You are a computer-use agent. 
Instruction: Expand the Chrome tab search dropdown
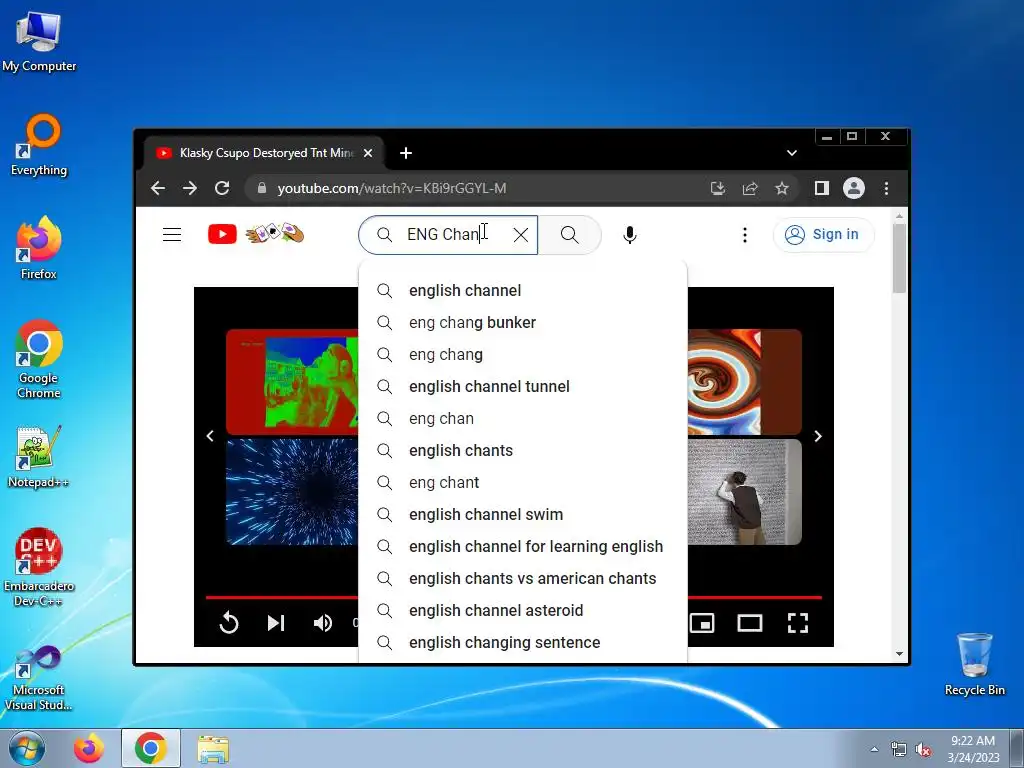tap(792, 153)
